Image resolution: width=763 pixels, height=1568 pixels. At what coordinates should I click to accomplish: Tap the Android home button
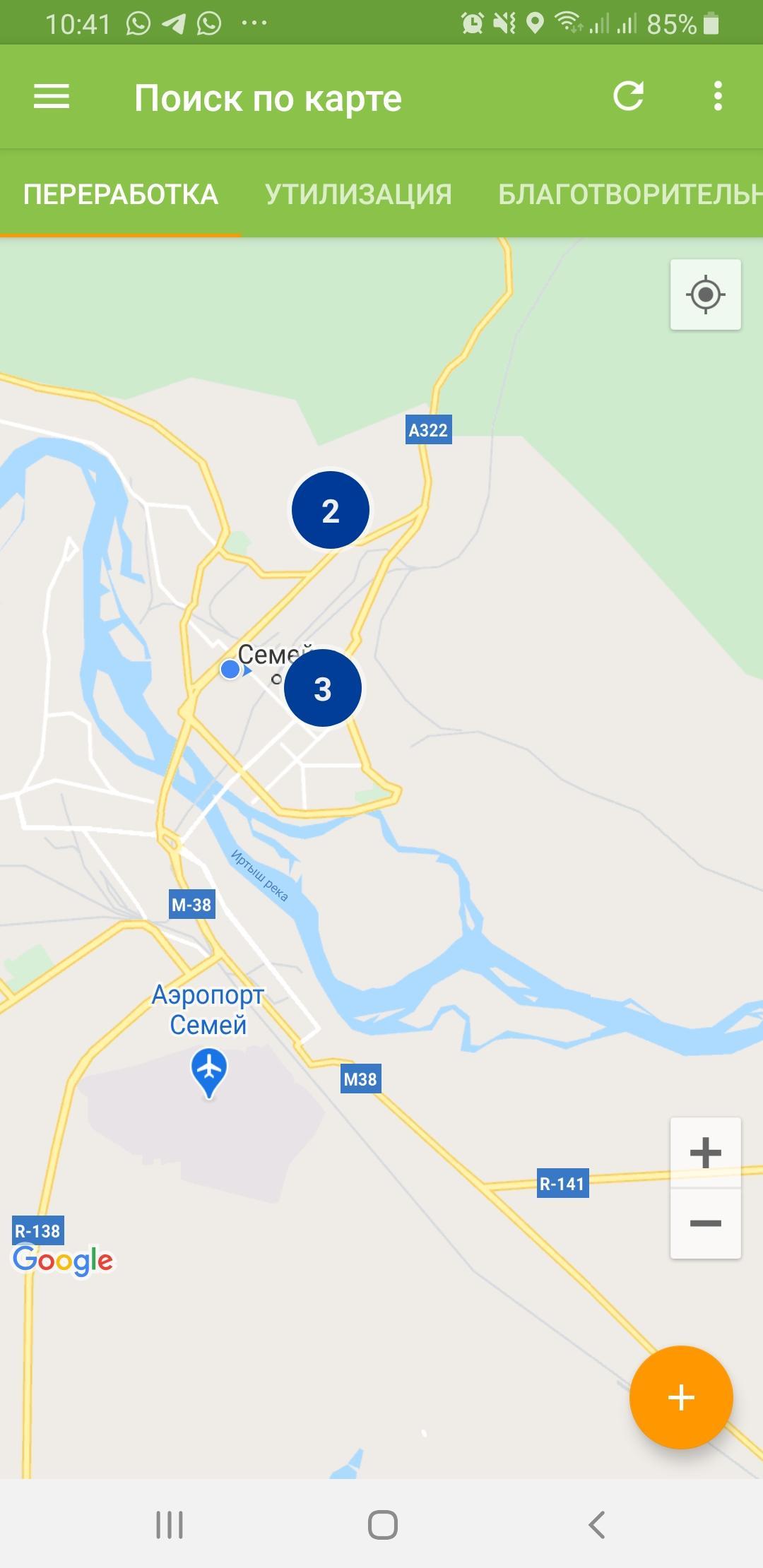(382, 1525)
